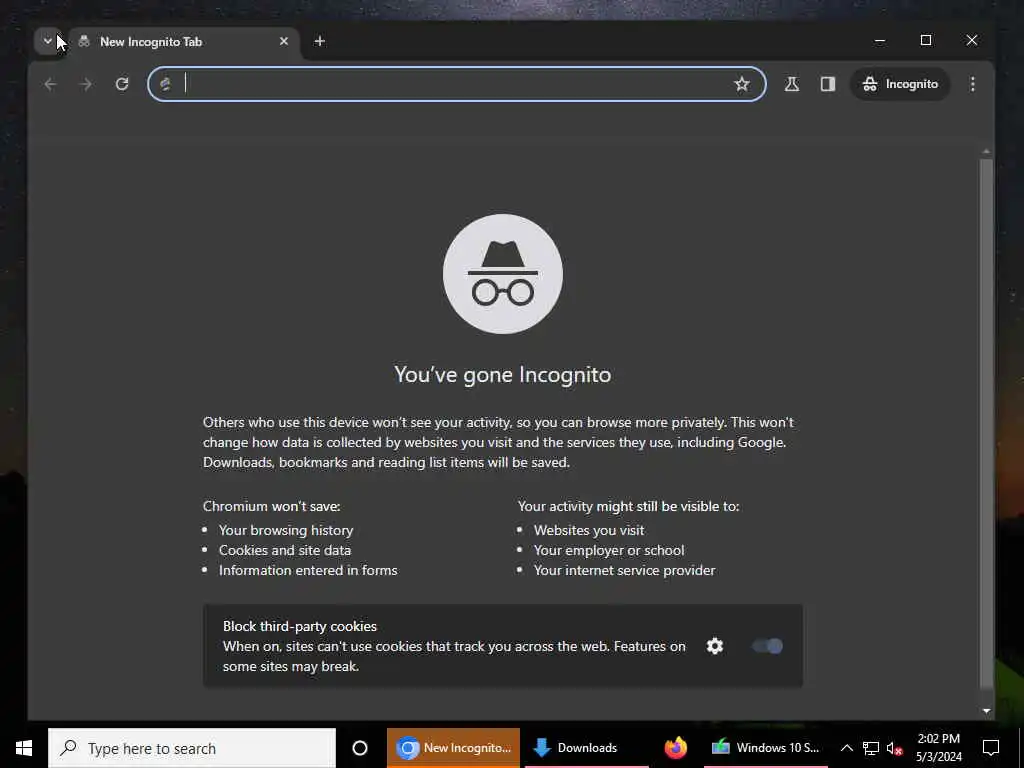This screenshot has width=1024, height=768.
Task: Open the notification center icon
Action: (x=991, y=748)
